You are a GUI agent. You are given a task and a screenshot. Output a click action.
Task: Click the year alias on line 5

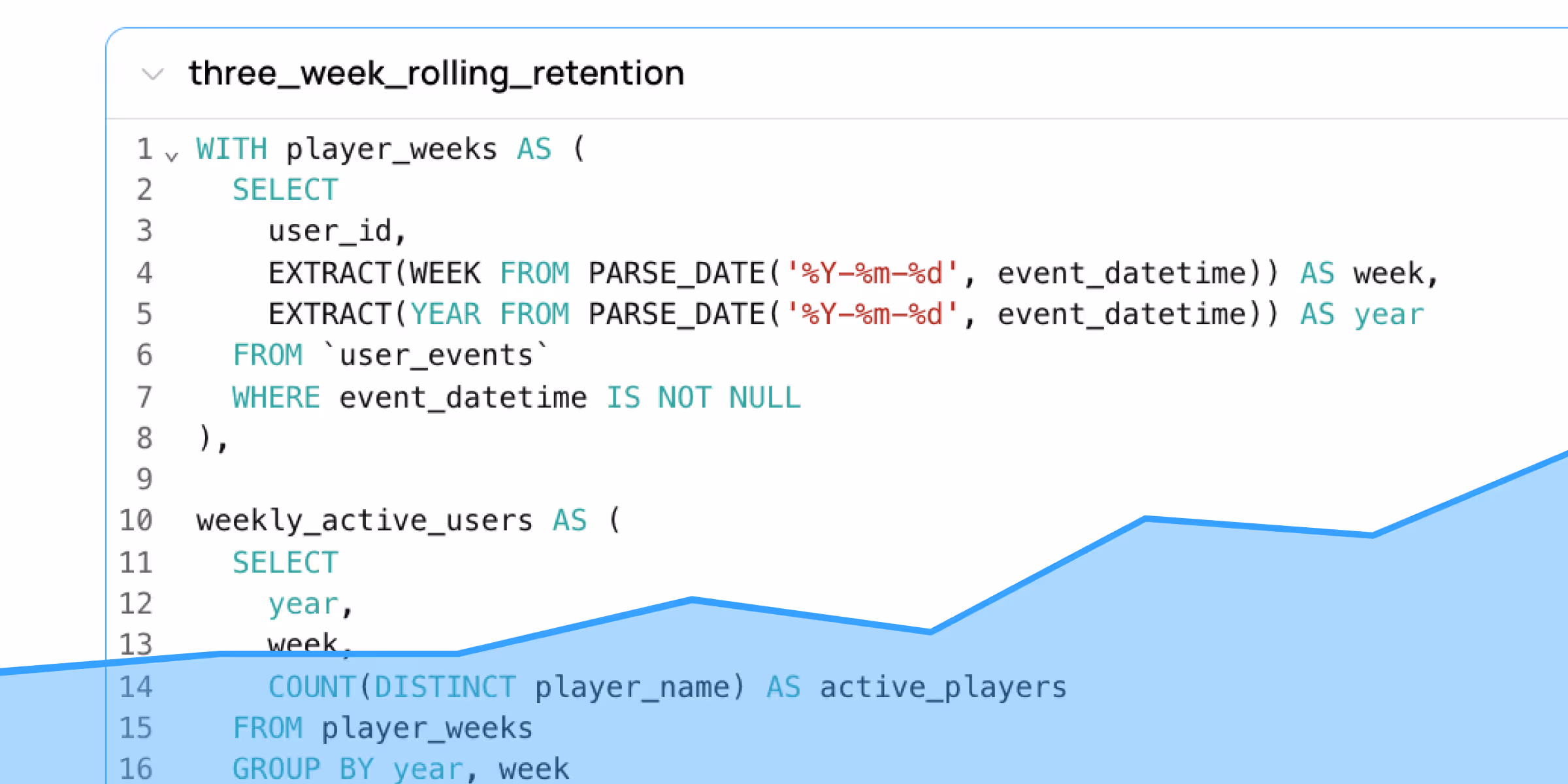pyautogui.click(x=1388, y=314)
